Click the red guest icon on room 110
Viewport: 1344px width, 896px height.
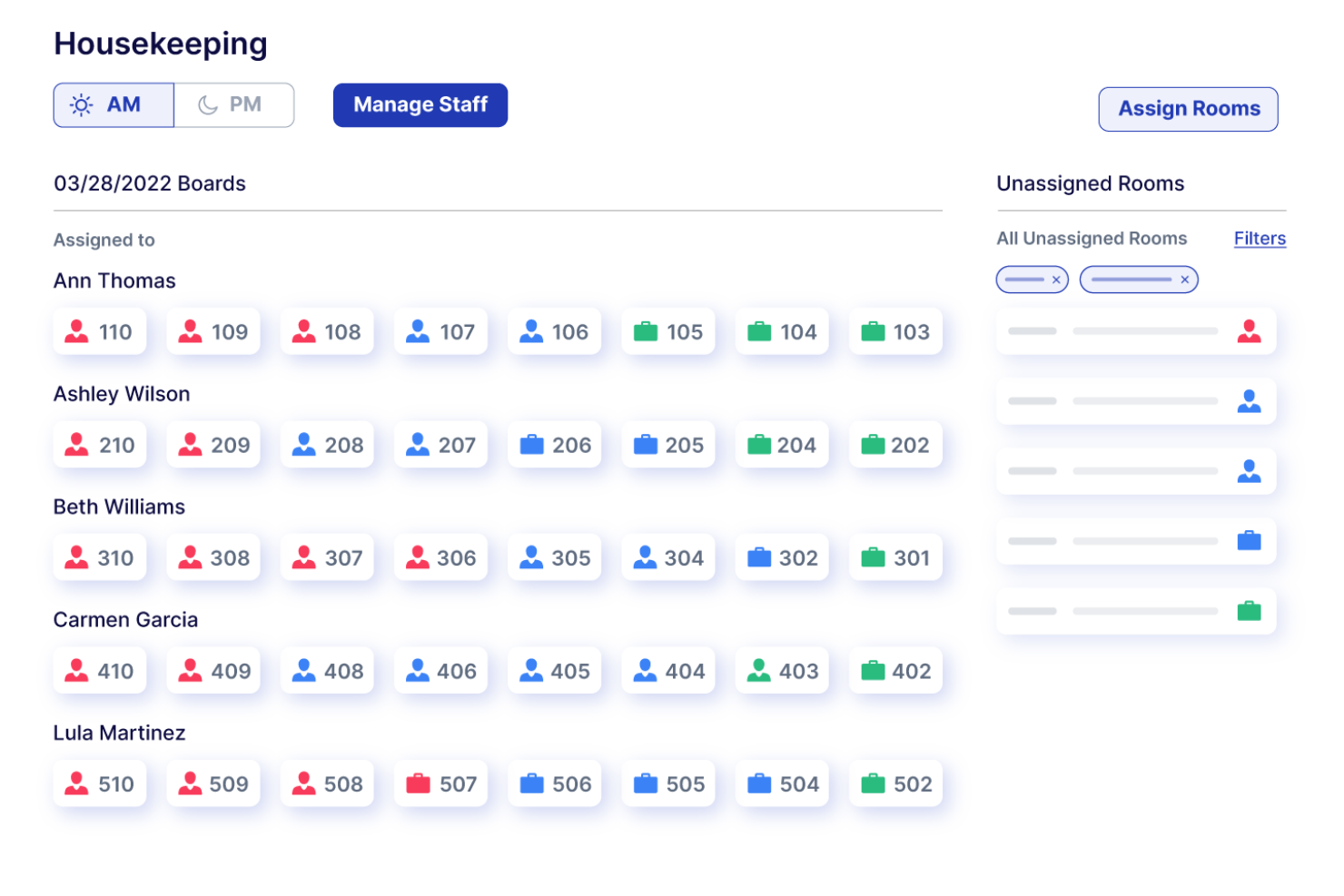pyautogui.click(x=77, y=330)
